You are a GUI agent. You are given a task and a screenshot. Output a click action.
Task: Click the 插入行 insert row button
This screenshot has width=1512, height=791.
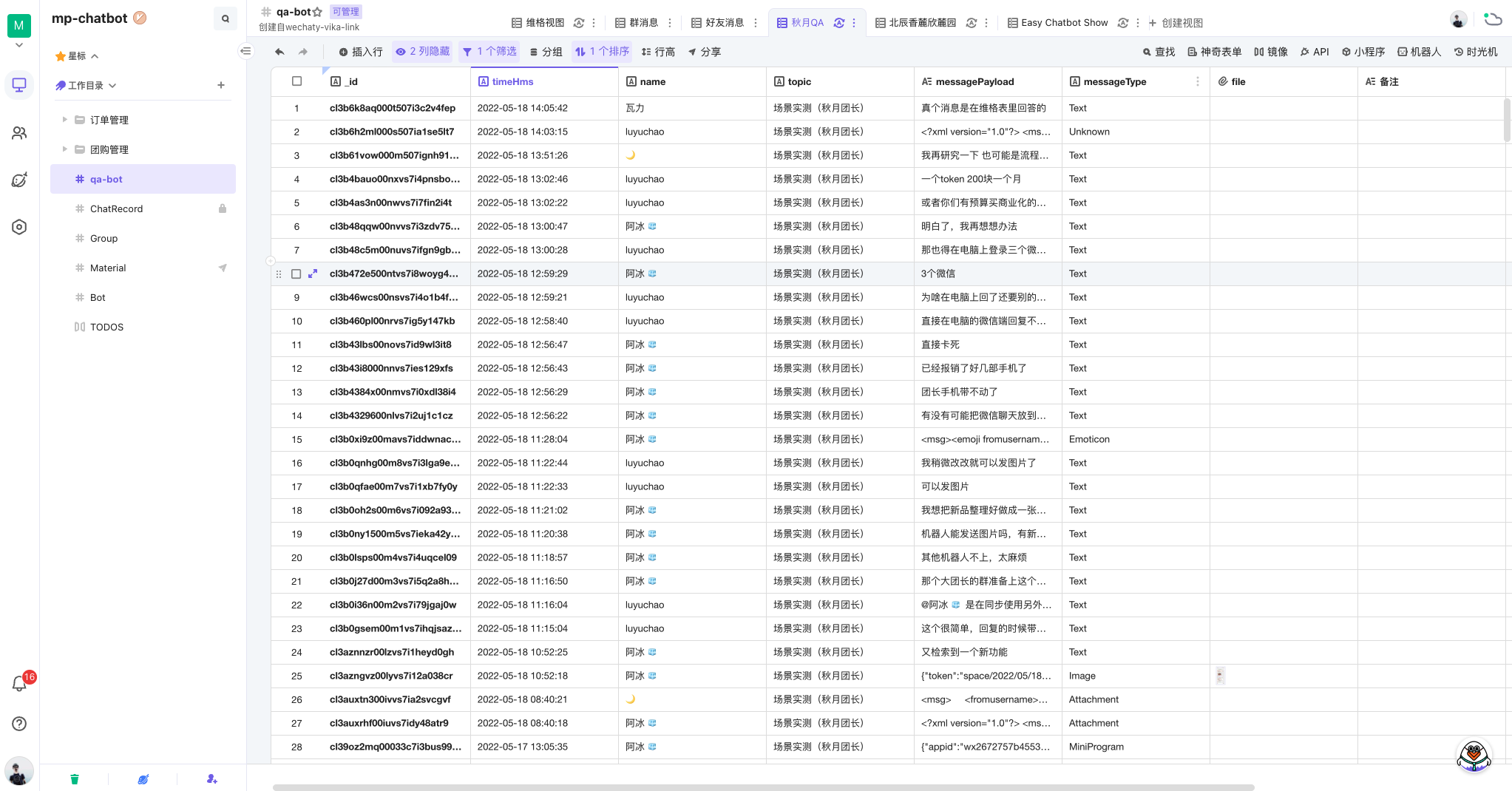[361, 52]
